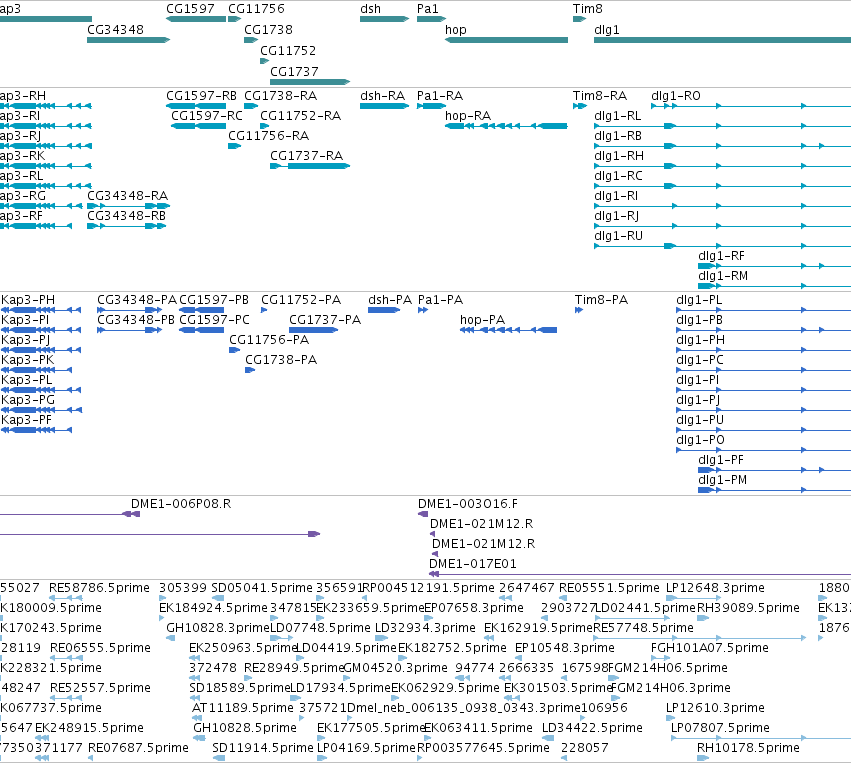This screenshot has height=763, width=851.
Task: Select transcript dlg1-RU
Action: 722,246
